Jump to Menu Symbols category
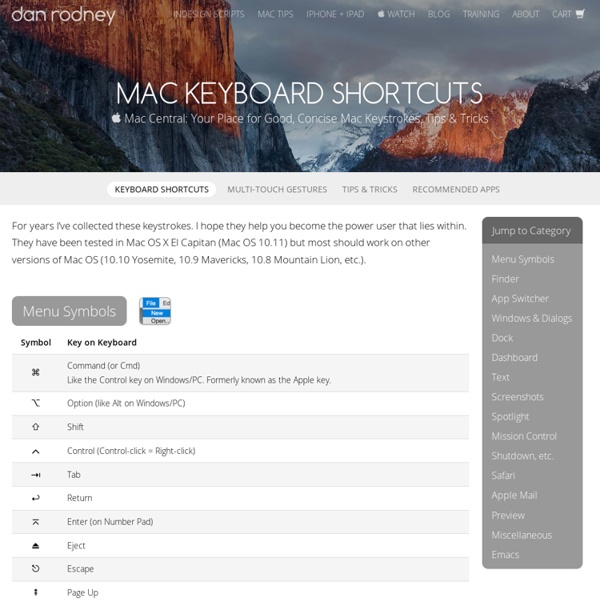 click(523, 259)
